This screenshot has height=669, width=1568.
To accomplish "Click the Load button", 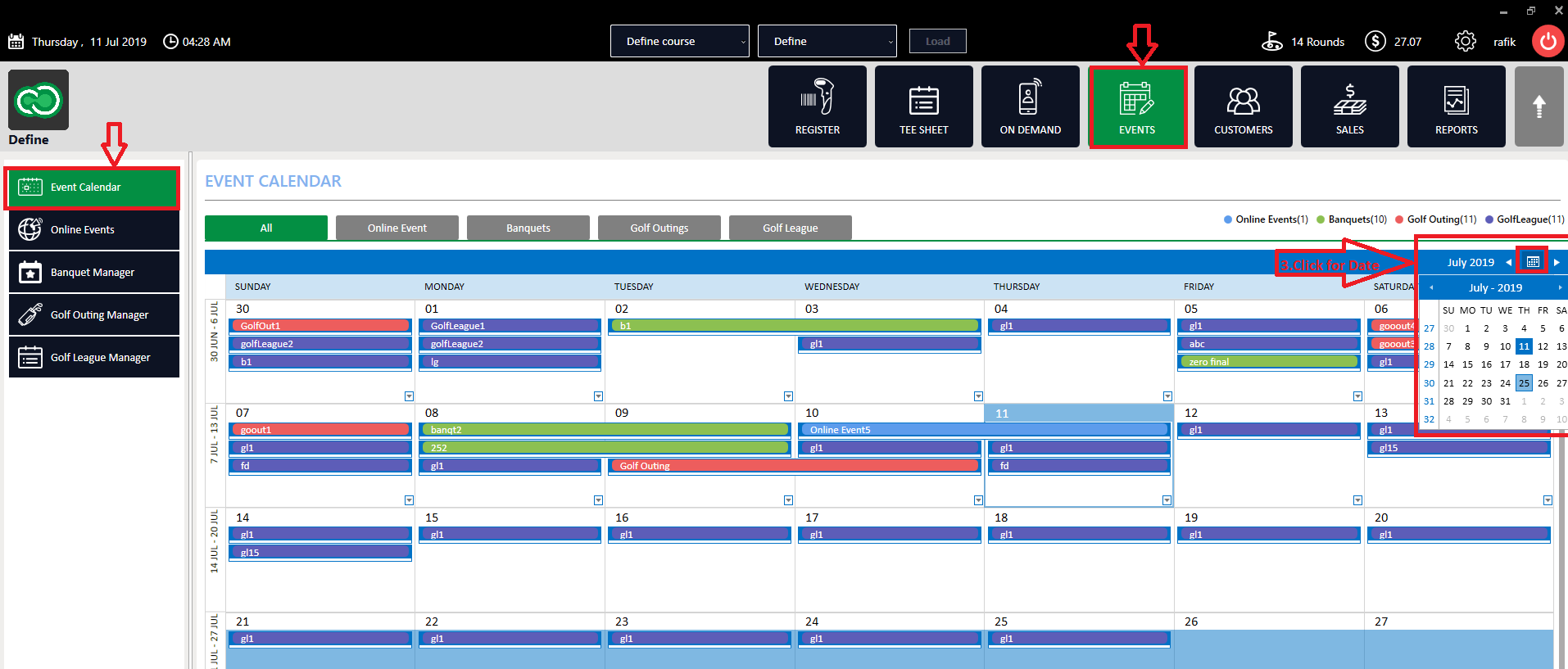I will [938, 41].
